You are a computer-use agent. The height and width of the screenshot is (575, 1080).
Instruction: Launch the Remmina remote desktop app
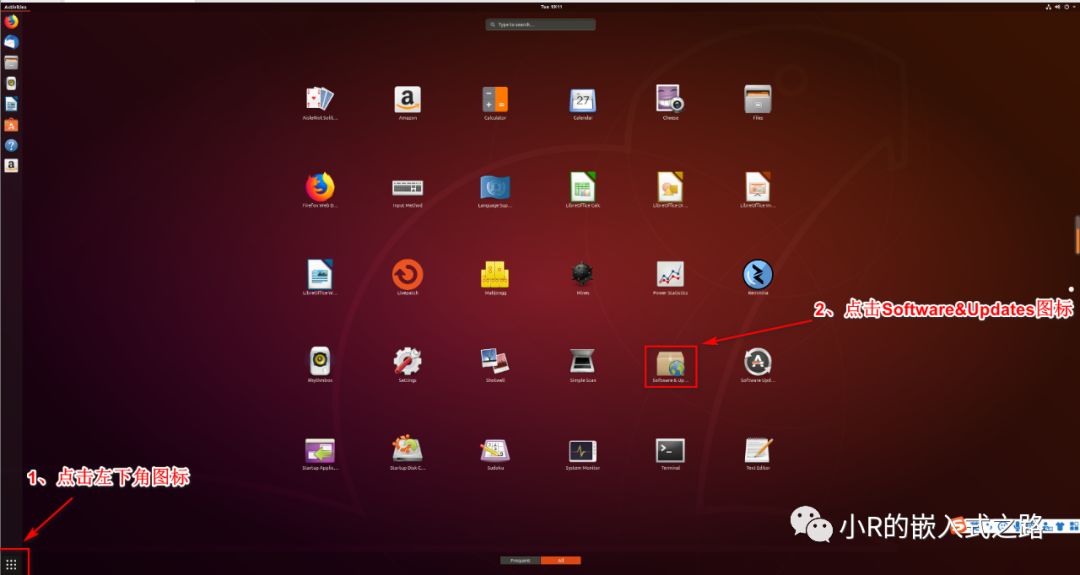click(758, 275)
